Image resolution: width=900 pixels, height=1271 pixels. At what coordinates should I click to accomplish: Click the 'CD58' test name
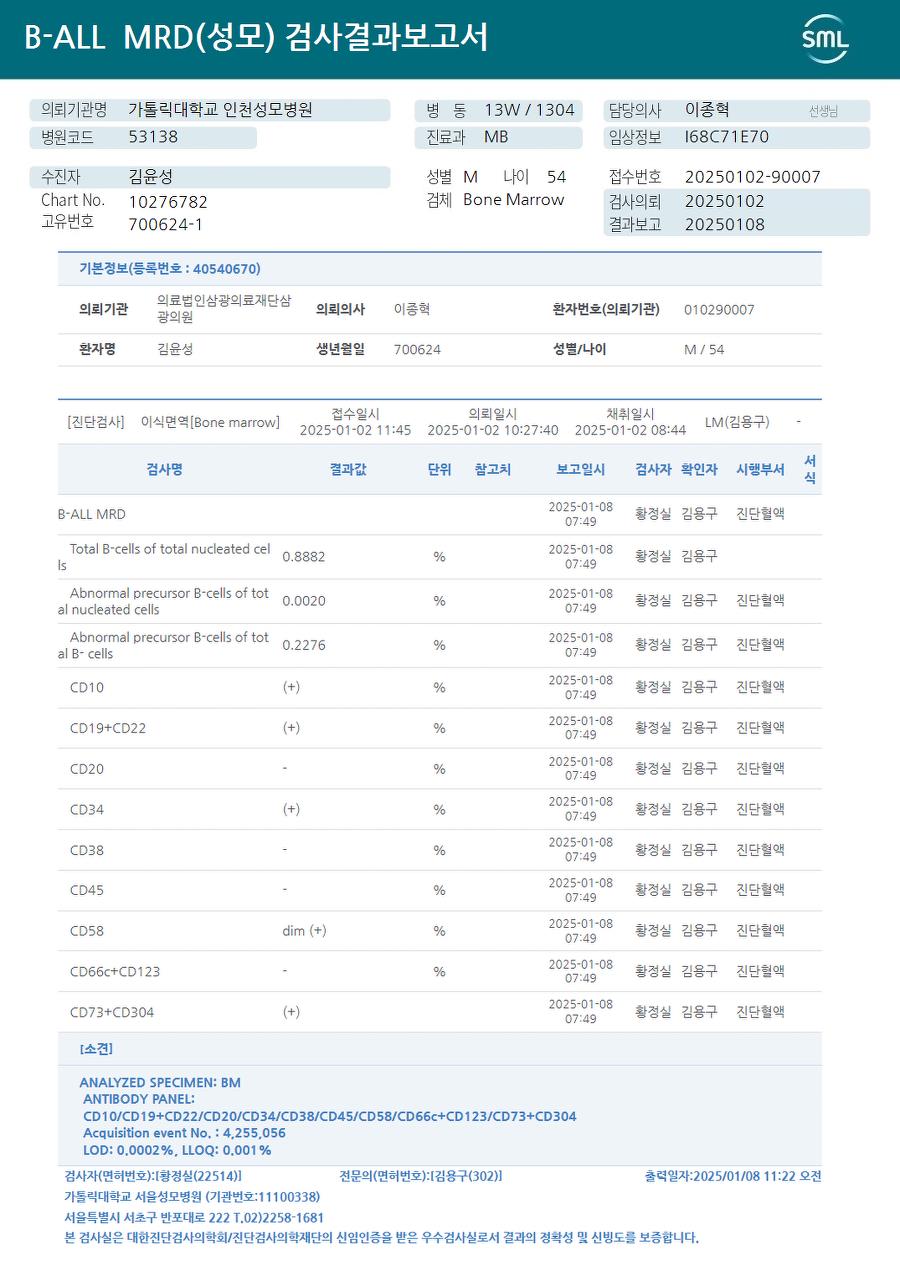coord(87,931)
